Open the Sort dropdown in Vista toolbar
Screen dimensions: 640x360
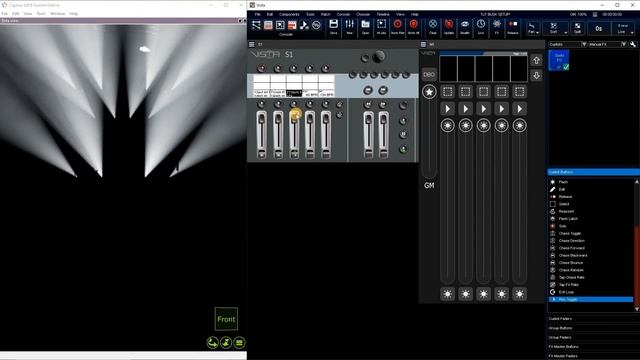(556, 28)
